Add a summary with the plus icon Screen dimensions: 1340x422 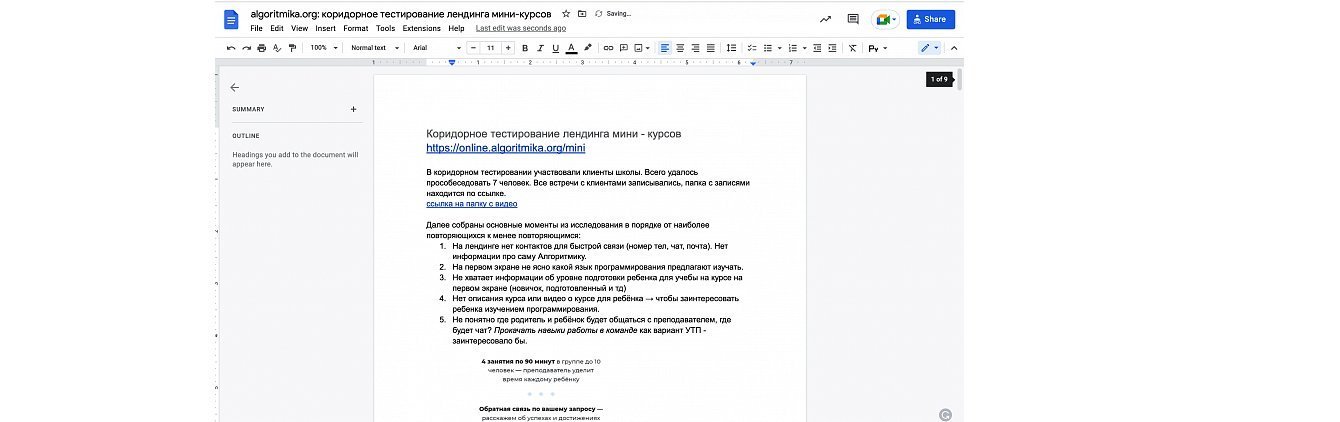[x=353, y=109]
